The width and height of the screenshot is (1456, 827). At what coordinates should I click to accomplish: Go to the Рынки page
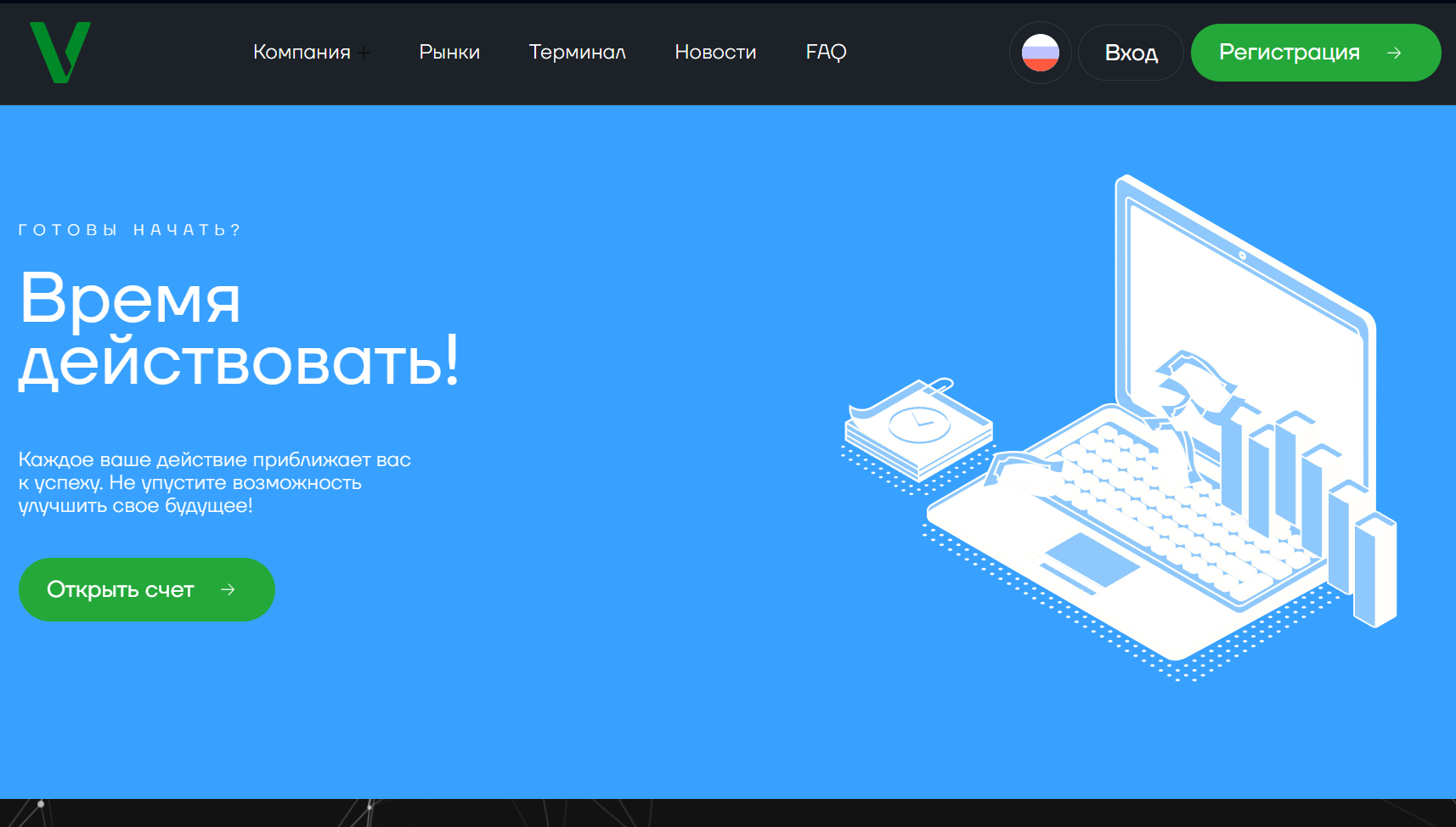449,53
